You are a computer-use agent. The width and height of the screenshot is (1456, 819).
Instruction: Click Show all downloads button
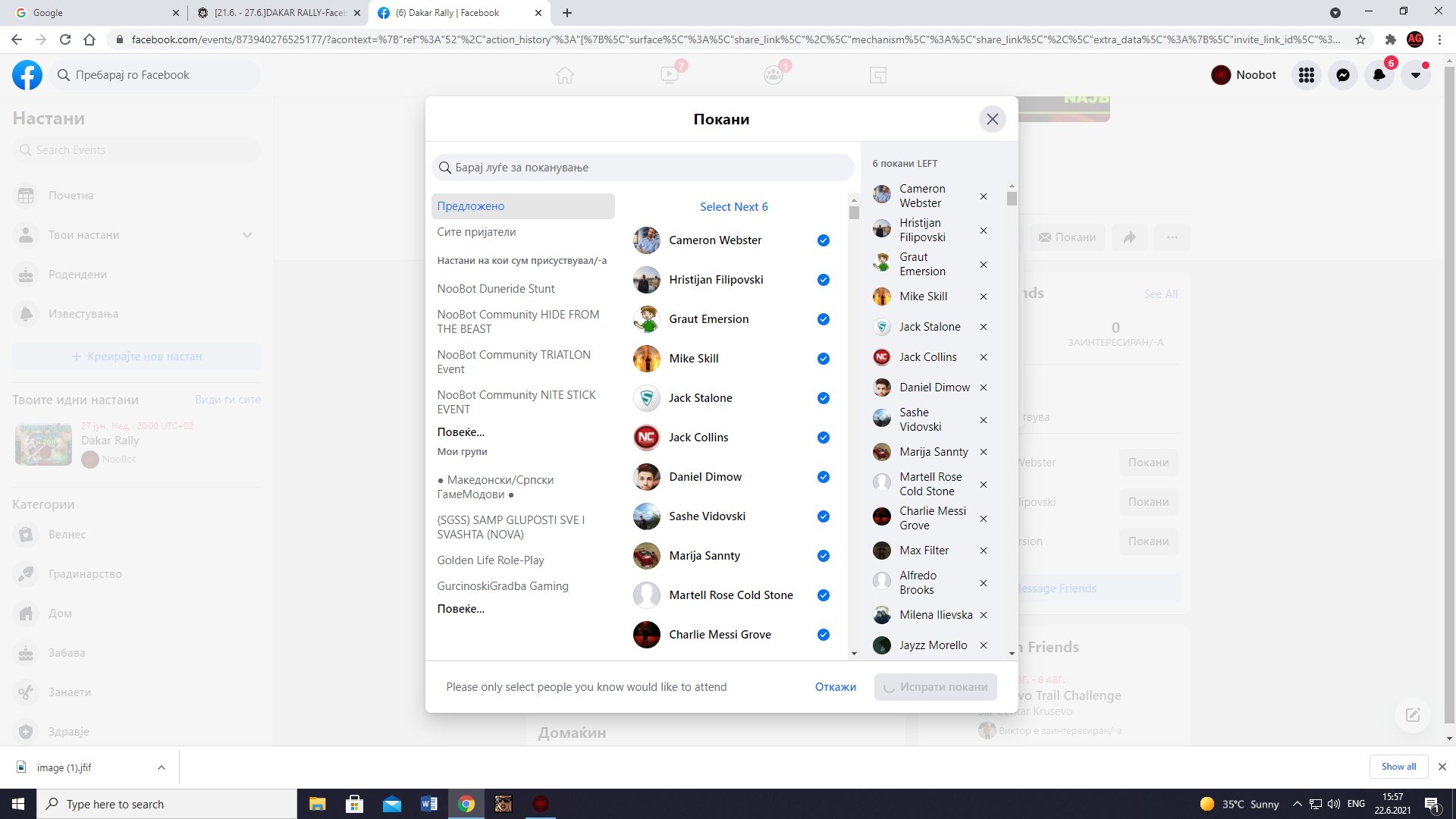coord(1398,767)
